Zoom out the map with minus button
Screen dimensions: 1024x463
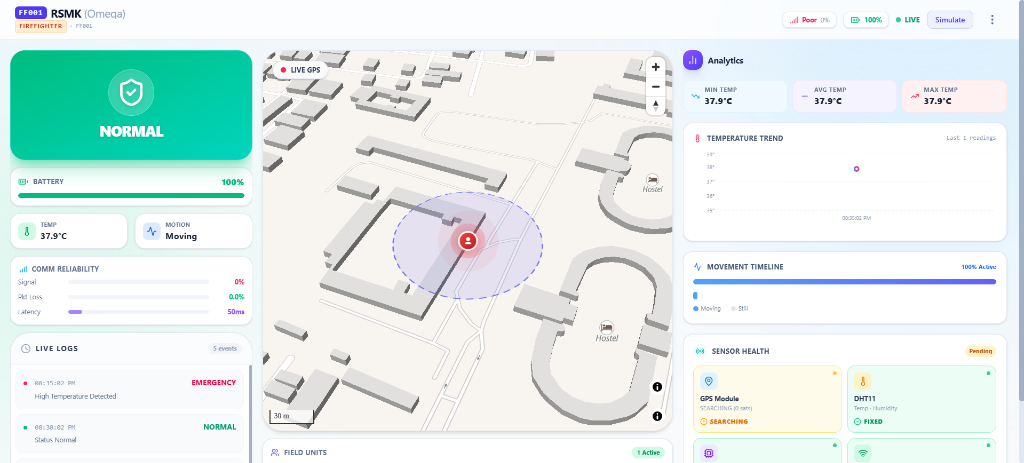coord(656,86)
